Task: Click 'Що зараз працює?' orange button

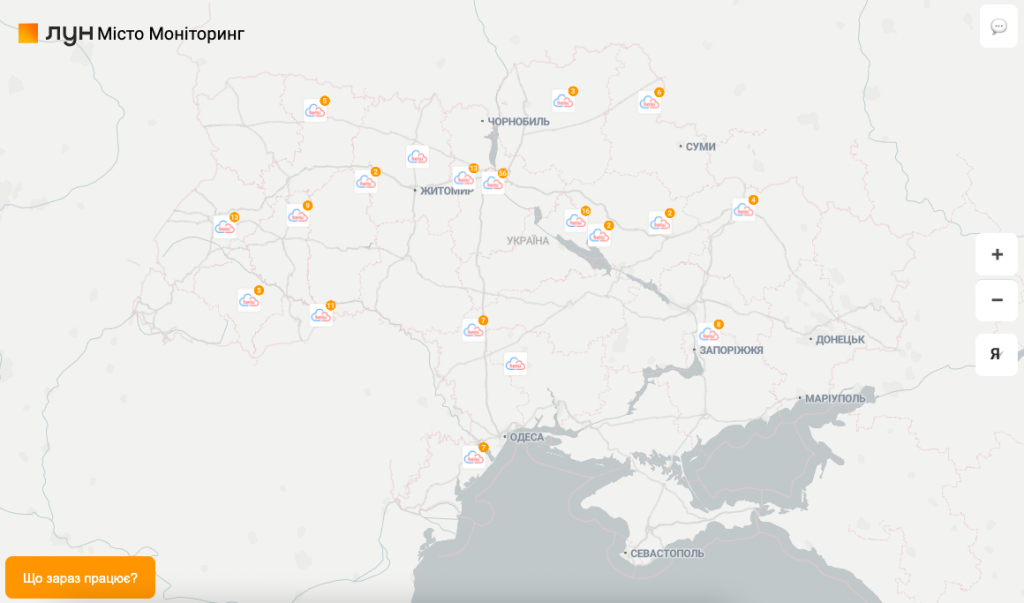Action: tap(80, 577)
